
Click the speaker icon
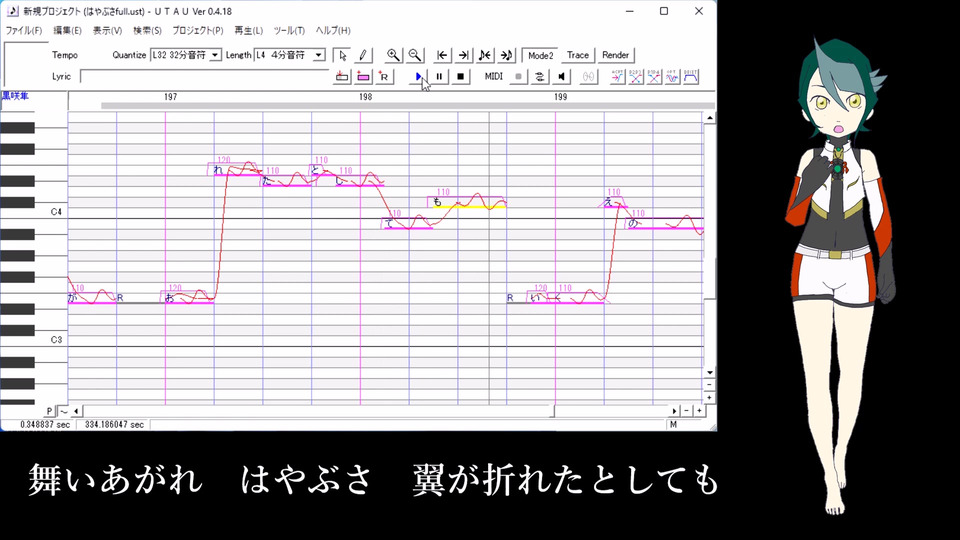pos(561,77)
